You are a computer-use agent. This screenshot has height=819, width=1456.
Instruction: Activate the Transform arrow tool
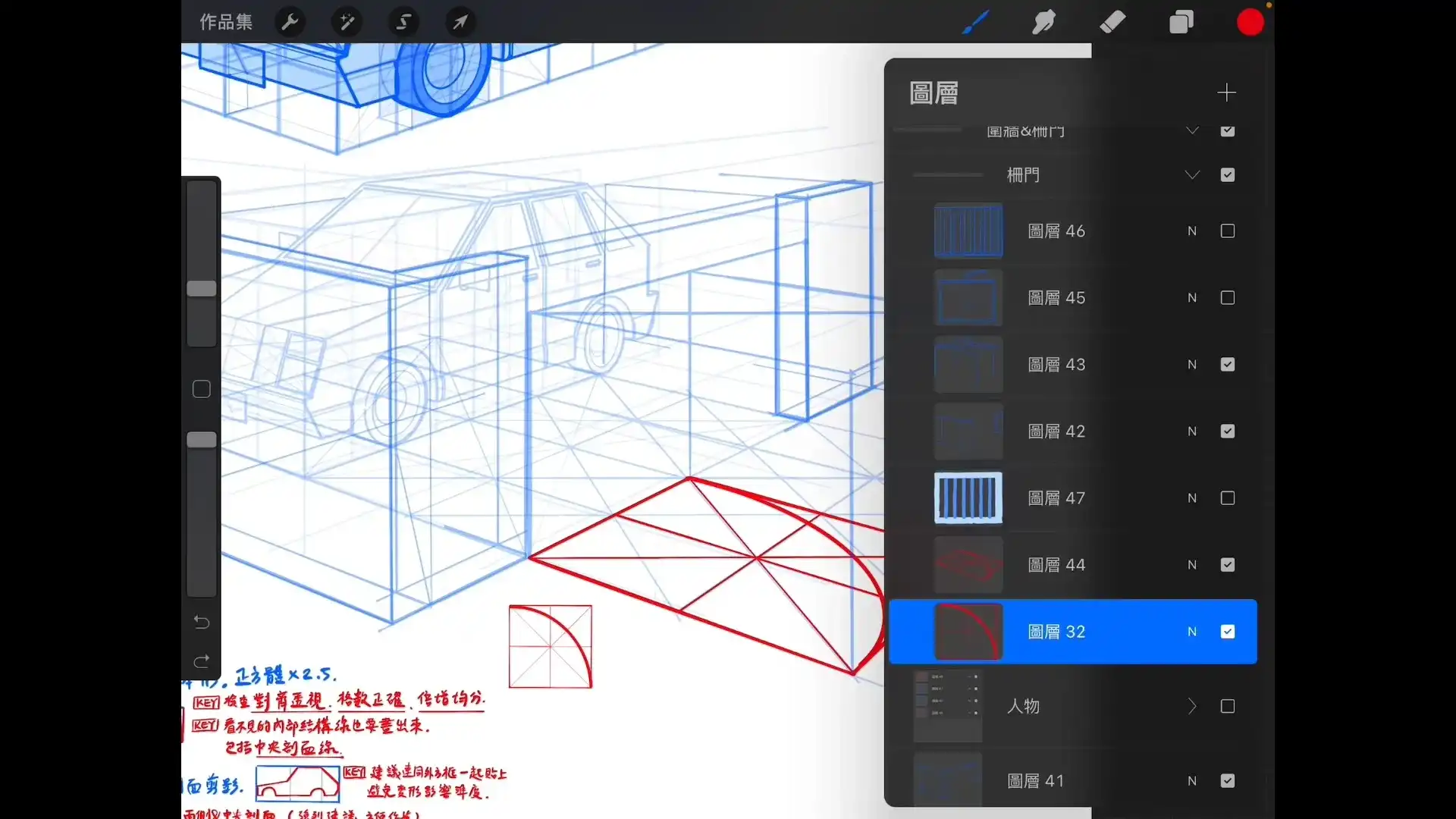pyautogui.click(x=460, y=21)
